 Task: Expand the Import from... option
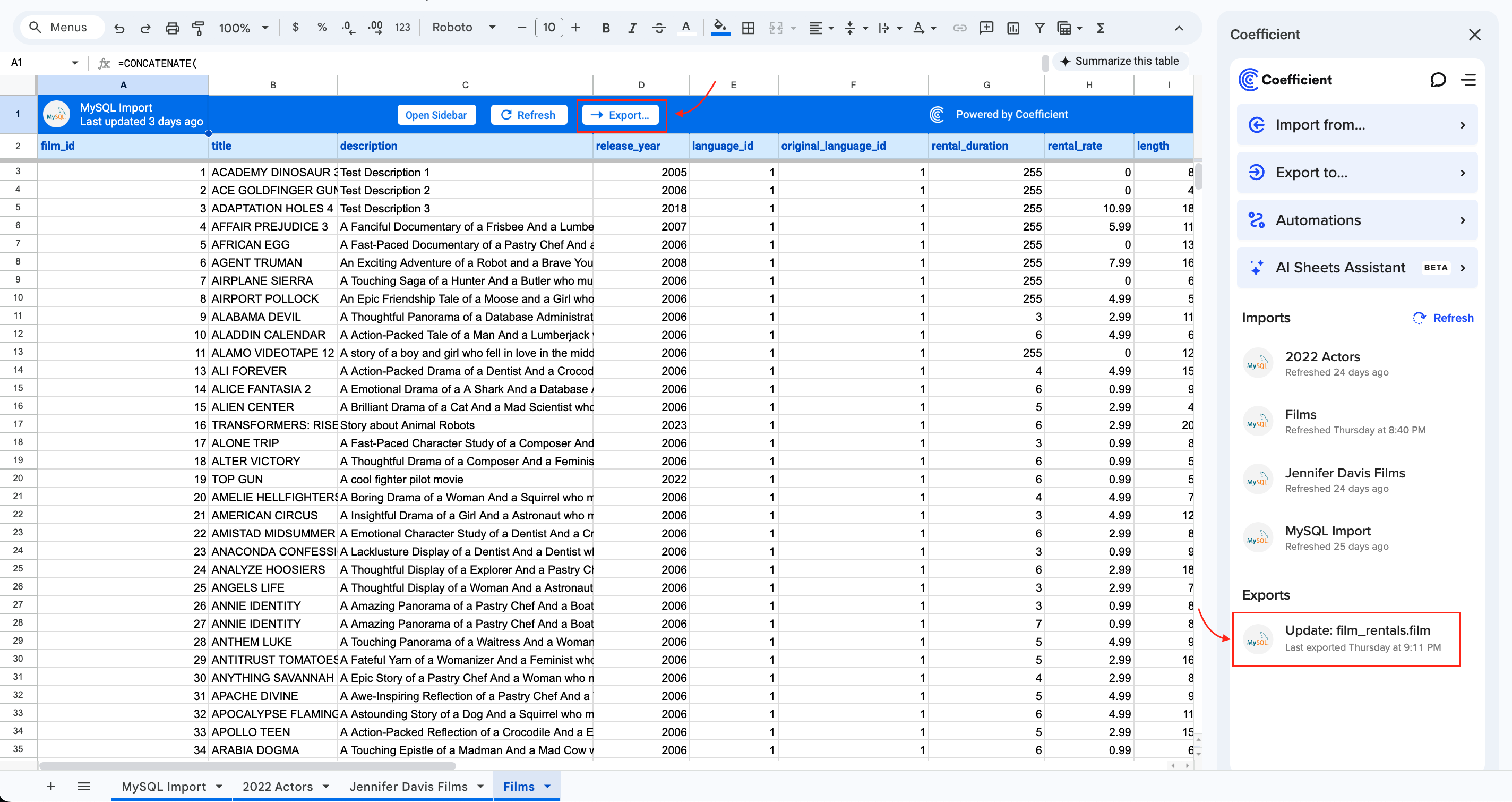1357,125
